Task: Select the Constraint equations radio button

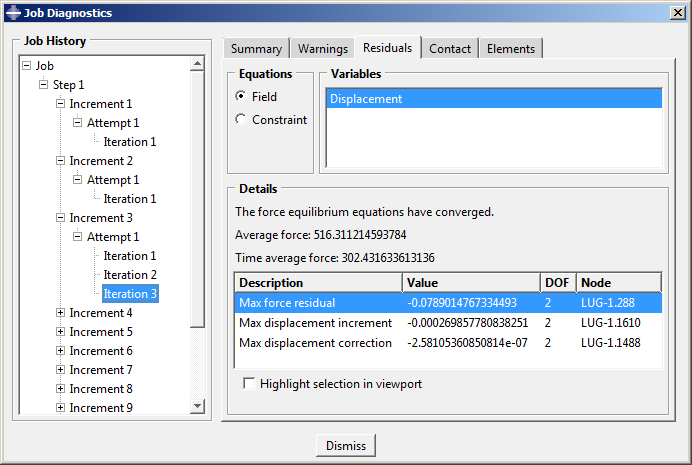Action: 240,120
